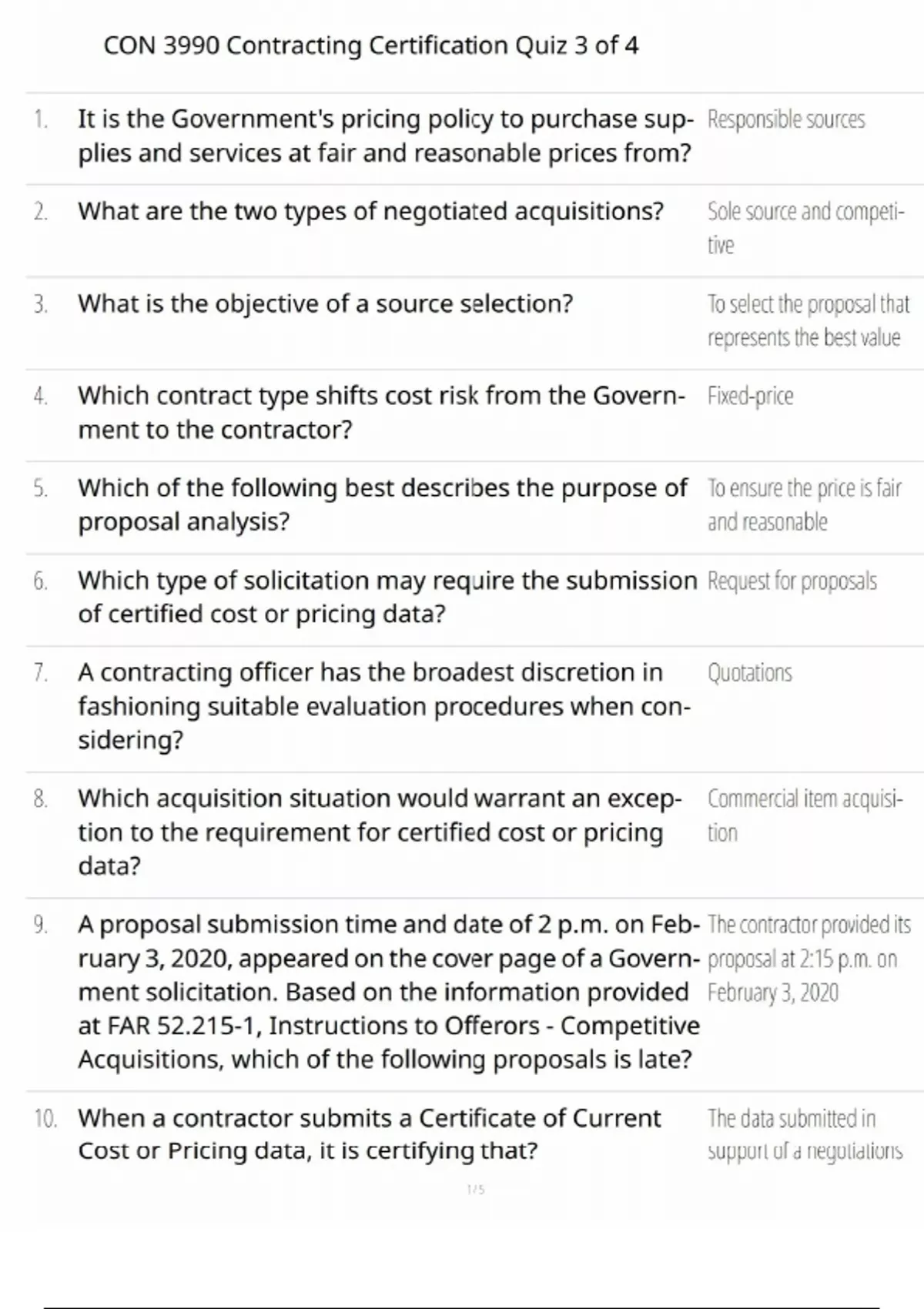Screen dimensions: 924x1309
Task: Click question 5 about proposal analysis purpose
Action: coord(382,504)
